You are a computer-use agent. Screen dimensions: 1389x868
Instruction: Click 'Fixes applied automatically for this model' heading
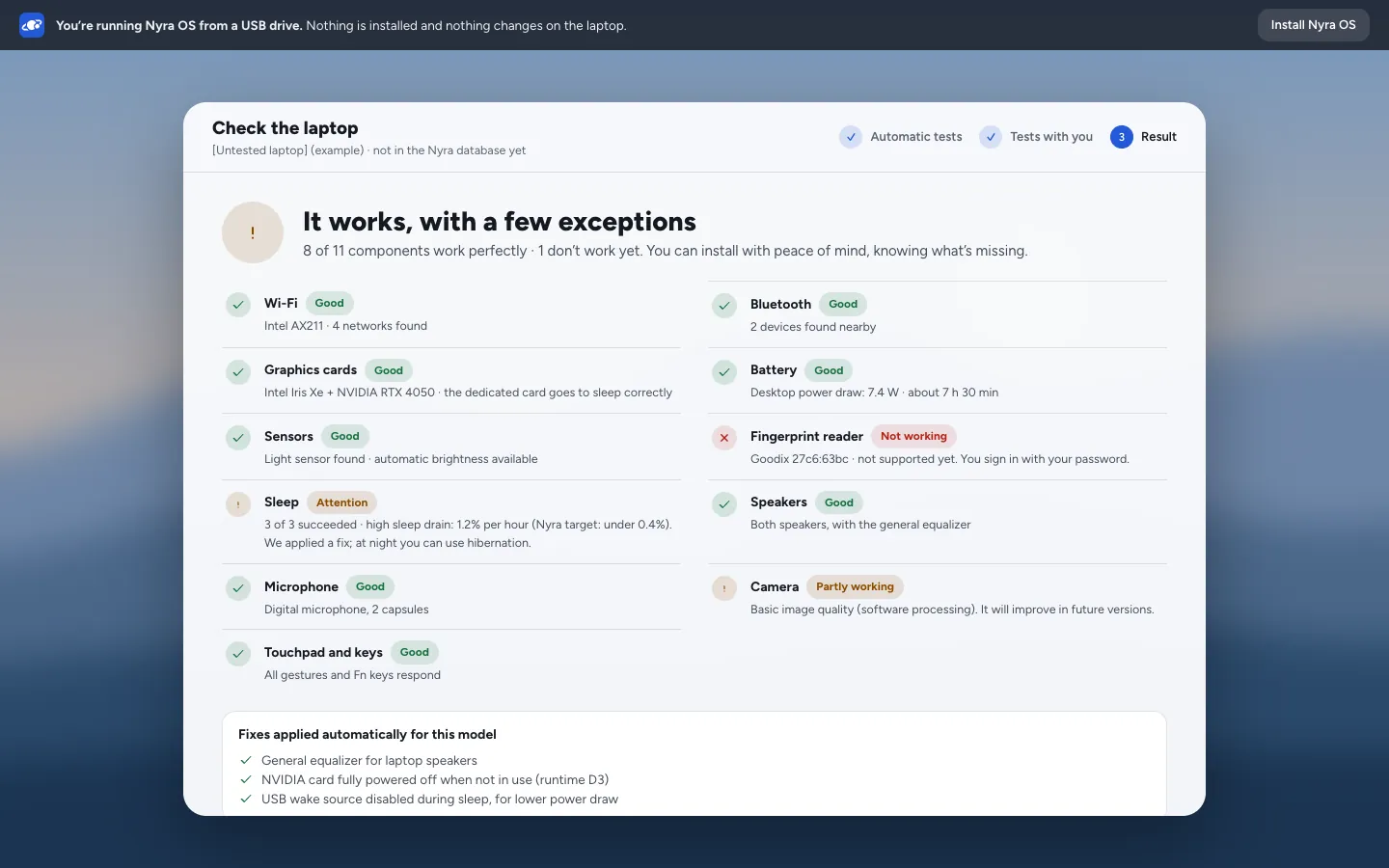click(x=368, y=734)
